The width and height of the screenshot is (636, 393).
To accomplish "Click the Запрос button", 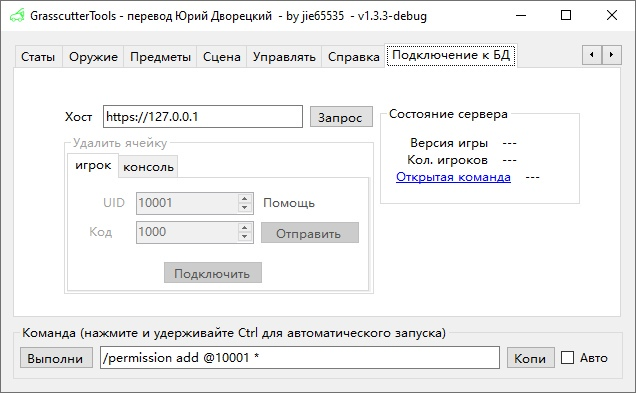I will [x=341, y=117].
